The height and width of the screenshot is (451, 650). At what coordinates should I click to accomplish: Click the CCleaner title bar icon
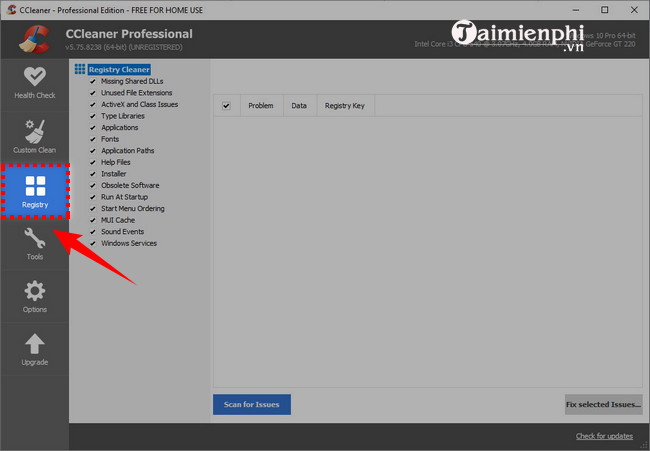pos(12,10)
